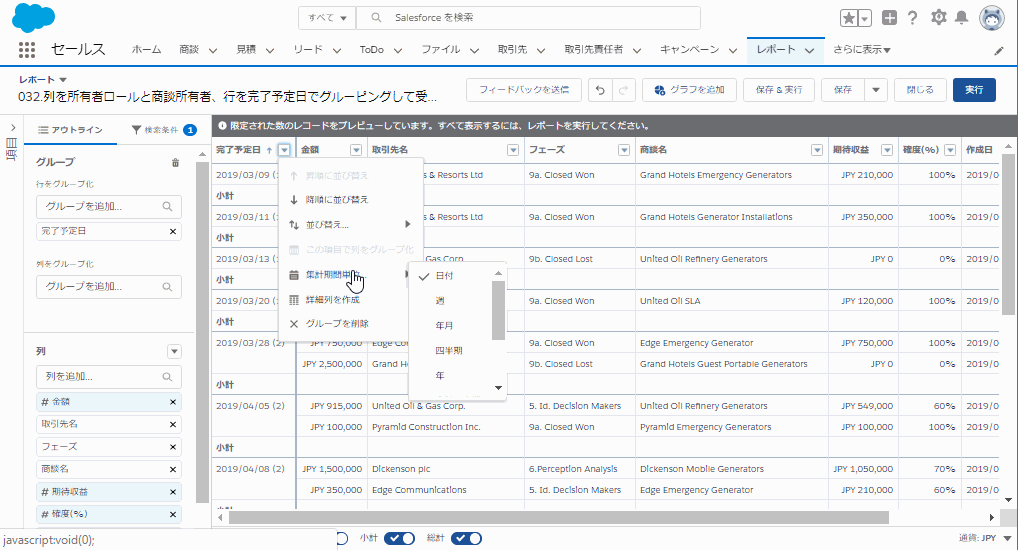Open the 集計期間単位 submenu
Viewport: 1018px width, 550px height.
pos(351,275)
